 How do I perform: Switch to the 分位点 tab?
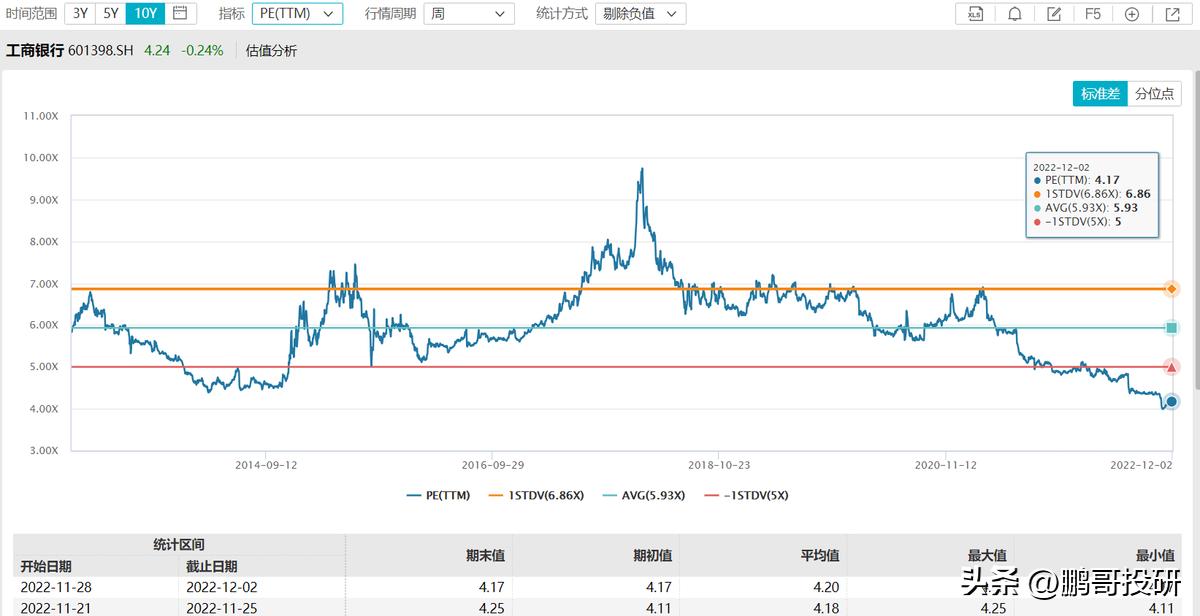1154,93
